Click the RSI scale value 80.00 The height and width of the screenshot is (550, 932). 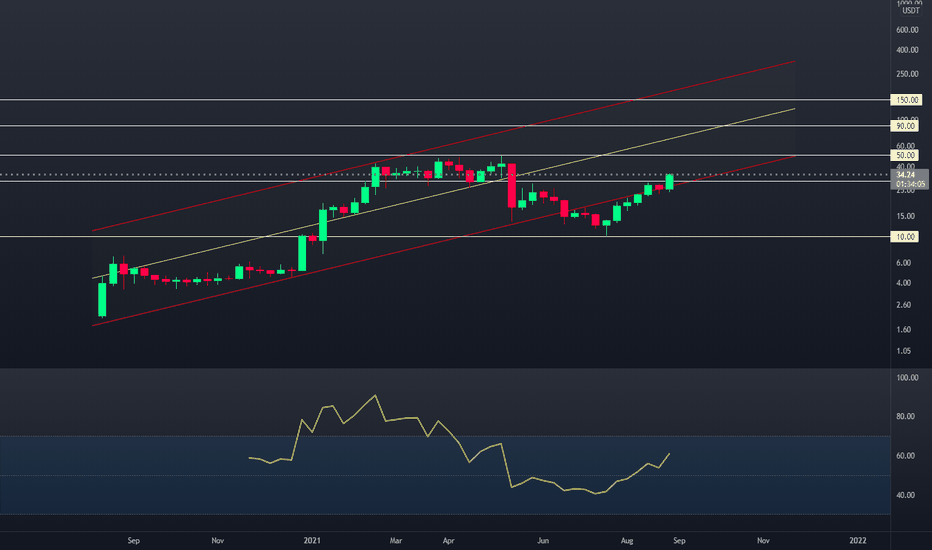coord(905,416)
